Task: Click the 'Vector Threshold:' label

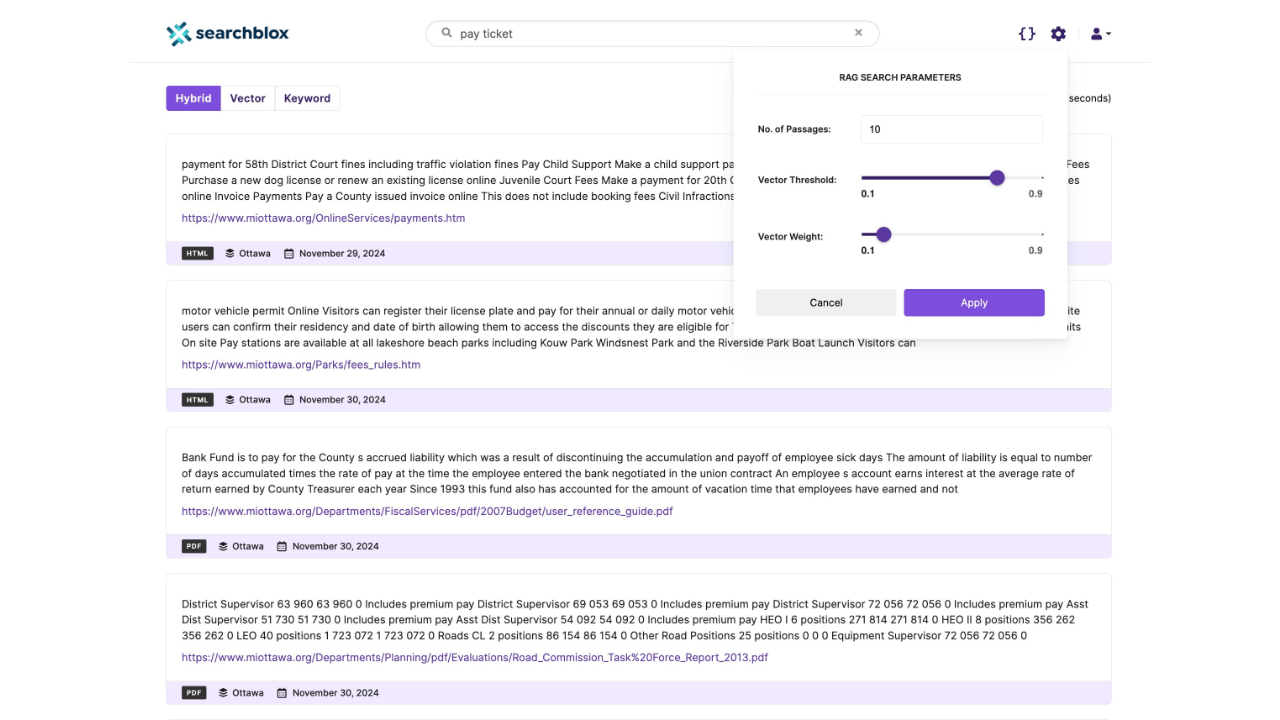Action: [x=797, y=180]
